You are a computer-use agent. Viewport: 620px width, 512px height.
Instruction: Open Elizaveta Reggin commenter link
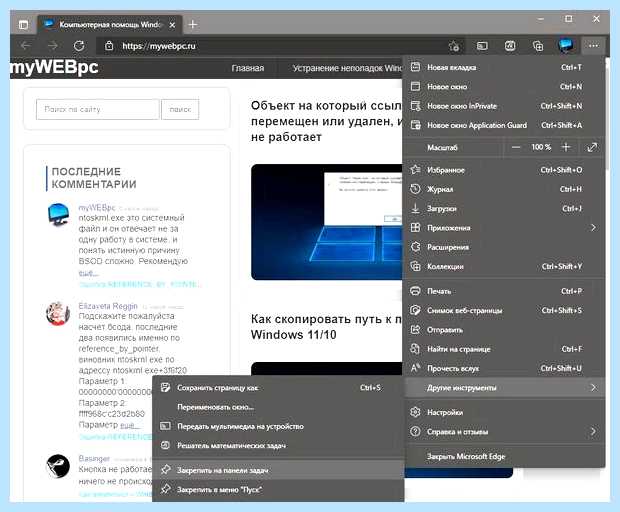[108, 306]
